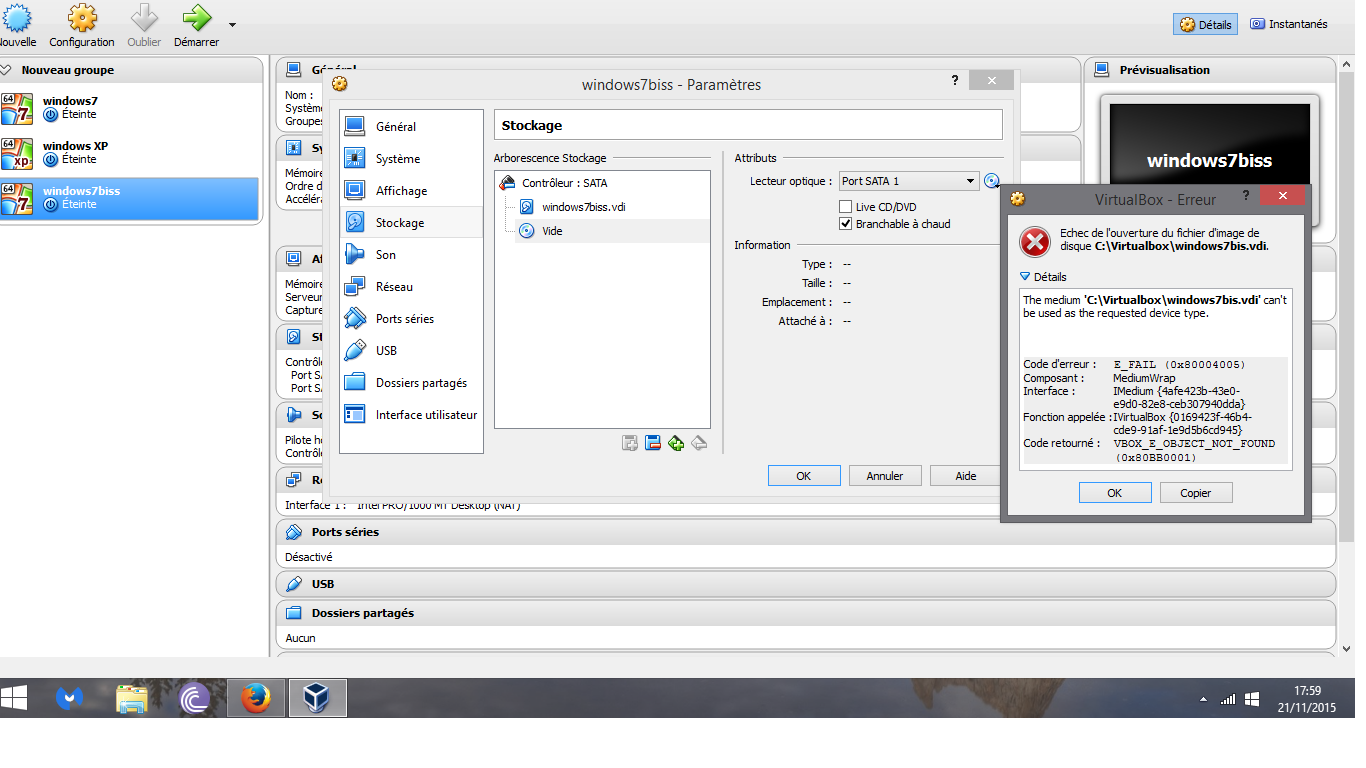Select the windows7 virtual machine
This screenshot has height=768, width=1366.
pos(130,108)
